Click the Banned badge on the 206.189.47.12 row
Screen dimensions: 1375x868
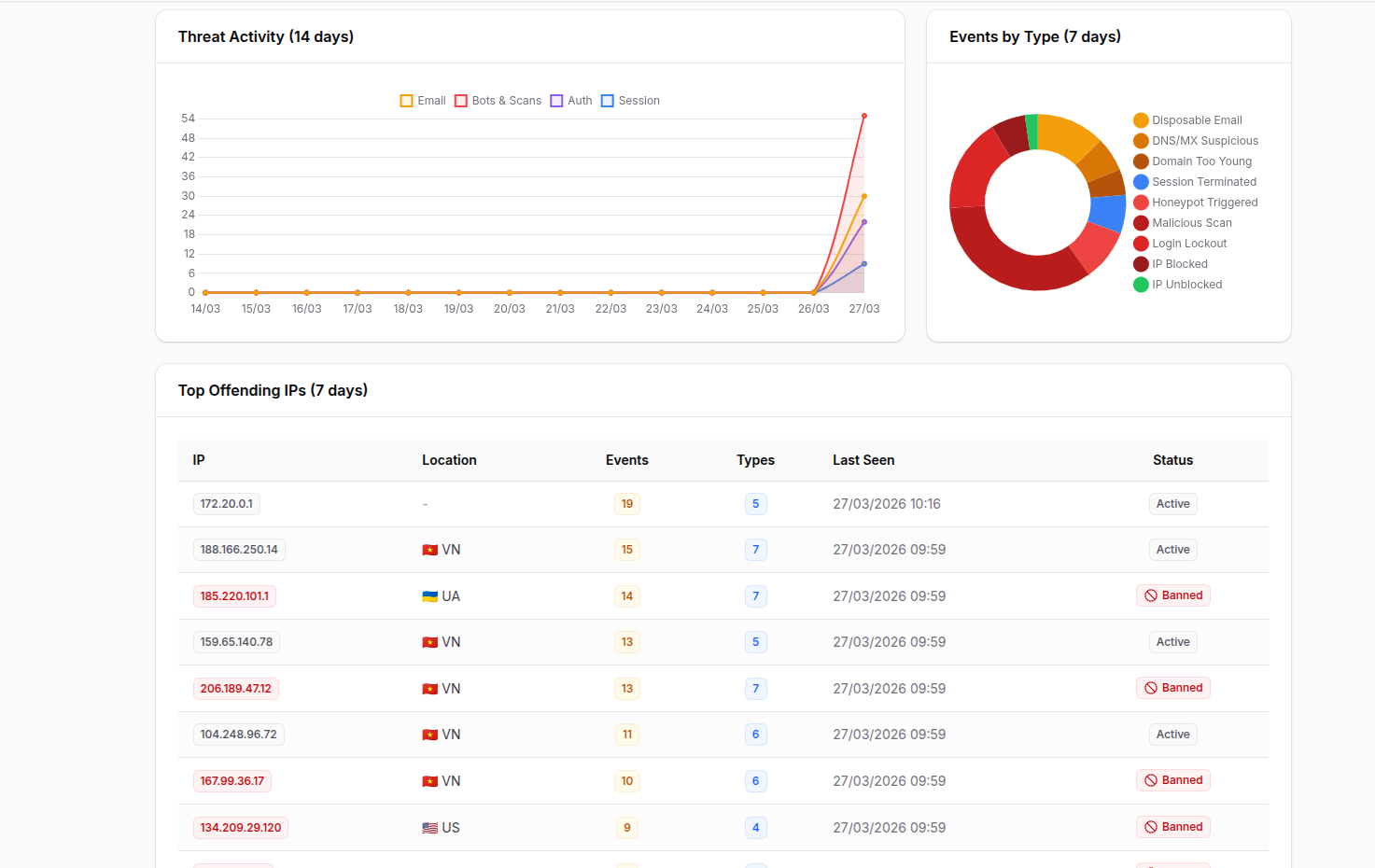click(x=1172, y=687)
